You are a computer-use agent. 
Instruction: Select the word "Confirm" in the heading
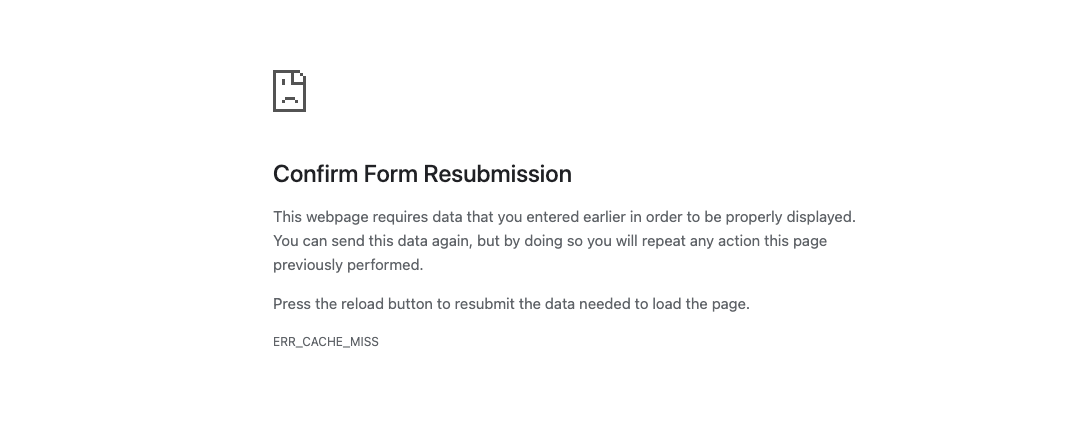[315, 174]
